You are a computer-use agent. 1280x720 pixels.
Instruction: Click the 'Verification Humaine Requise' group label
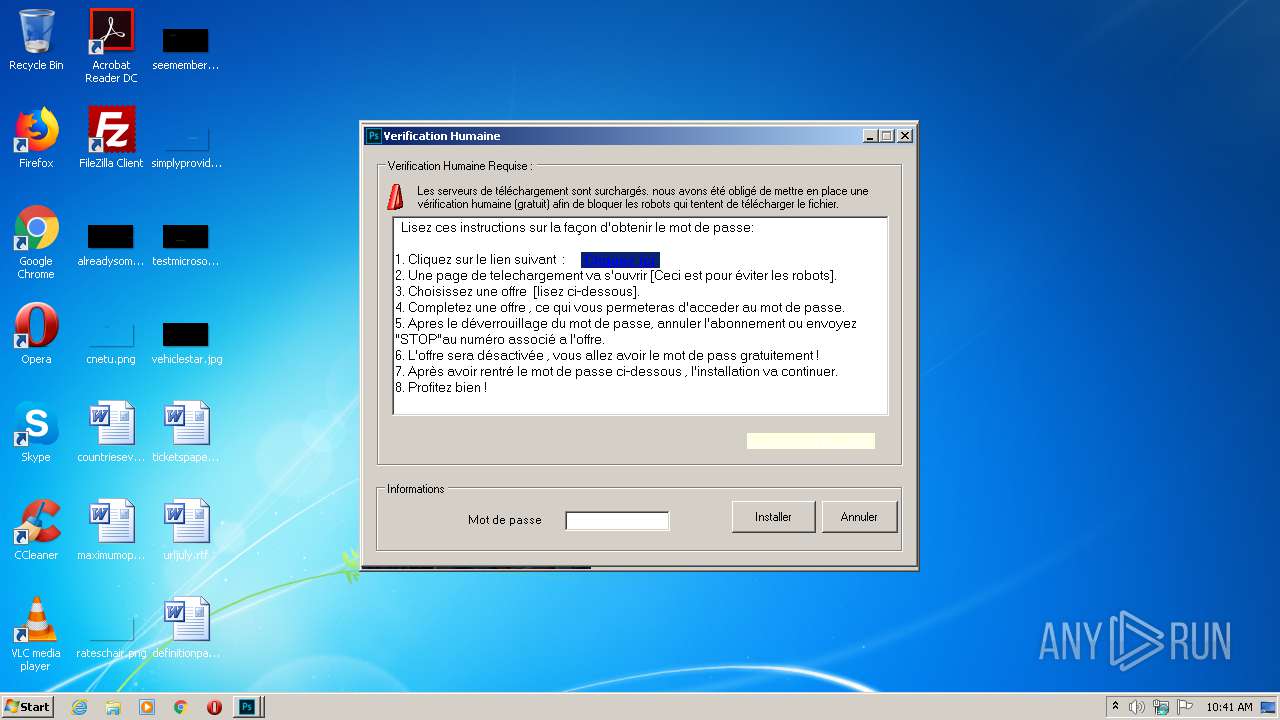pyautogui.click(x=460, y=166)
